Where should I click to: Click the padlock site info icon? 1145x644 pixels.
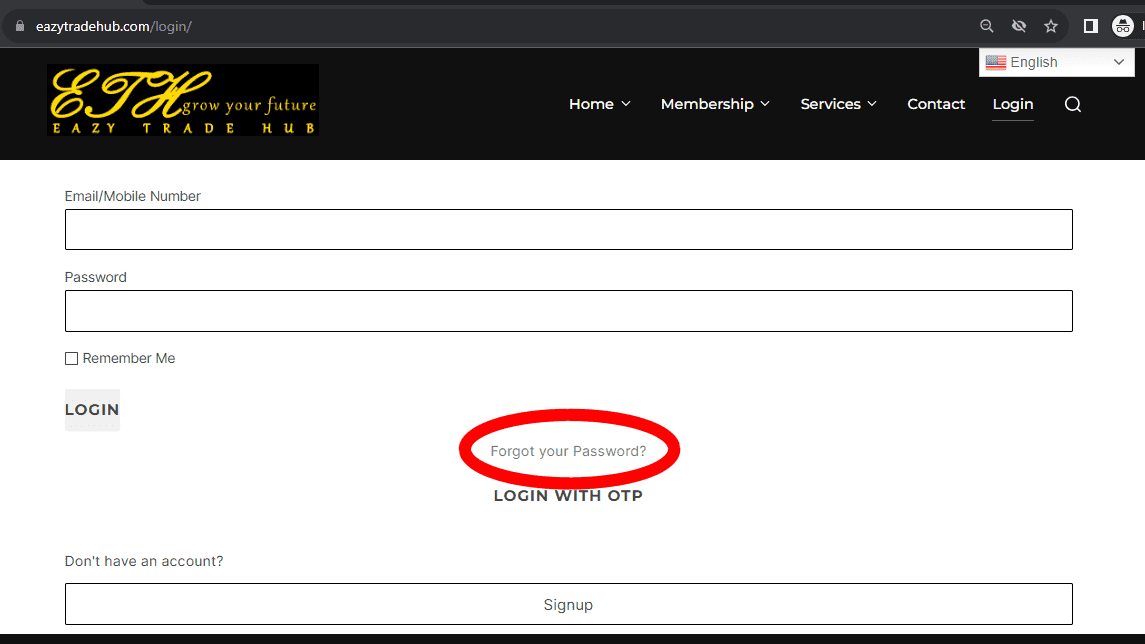[x=18, y=26]
